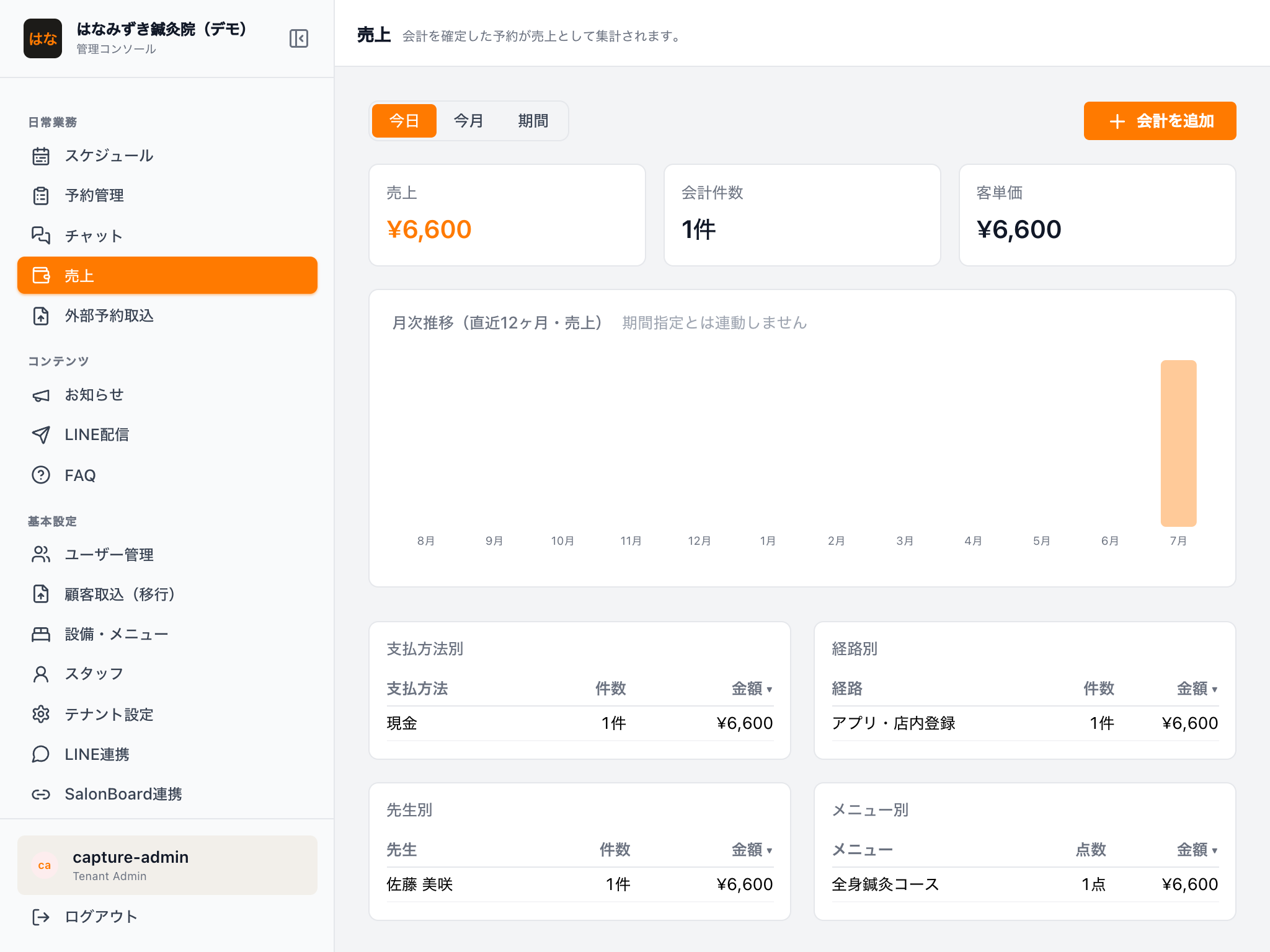This screenshot has height=952, width=1270.
Task: Click the 先生 column header
Action: tap(402, 850)
